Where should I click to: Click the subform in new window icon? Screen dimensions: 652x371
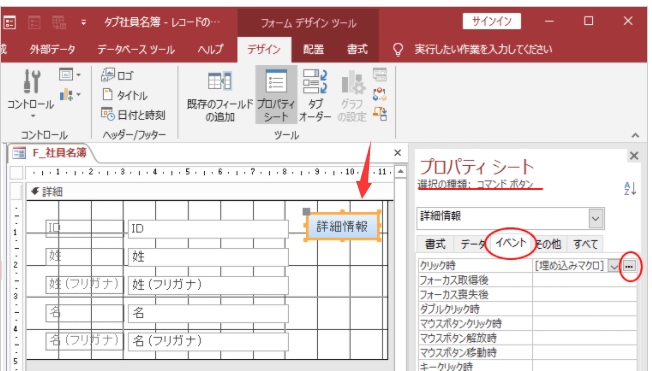point(380,74)
